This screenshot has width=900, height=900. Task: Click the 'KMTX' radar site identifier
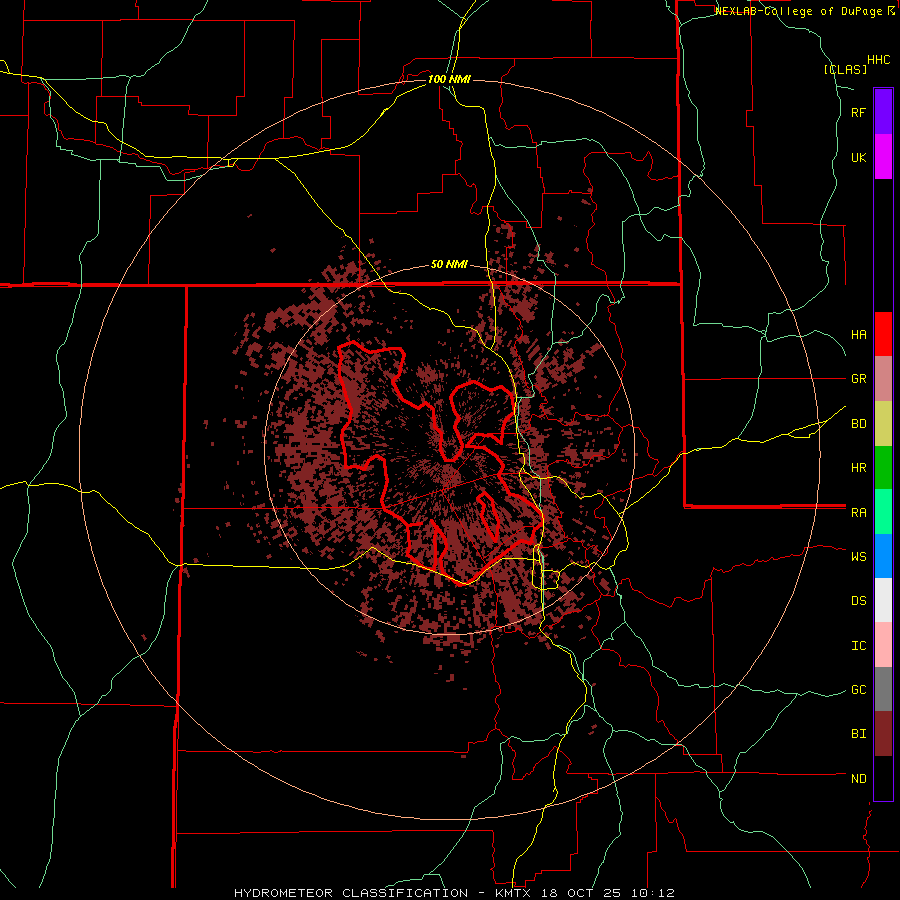tap(512, 893)
